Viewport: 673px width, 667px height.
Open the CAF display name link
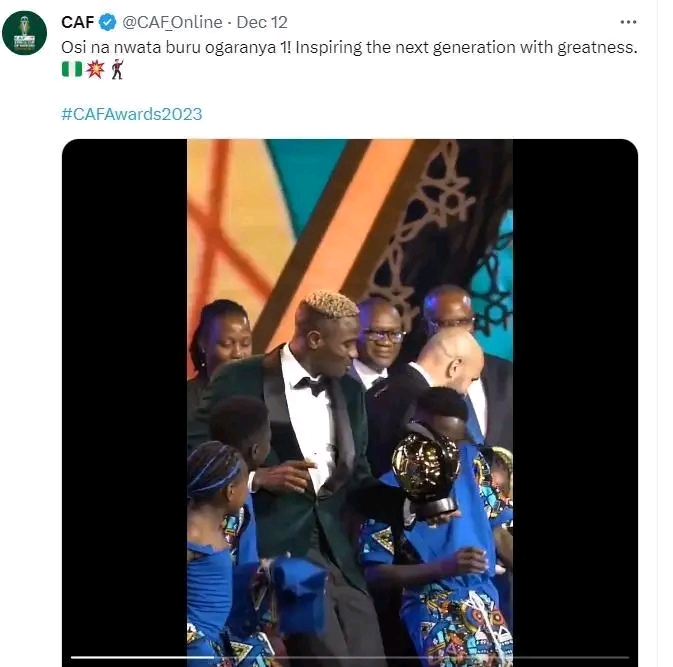[77, 22]
